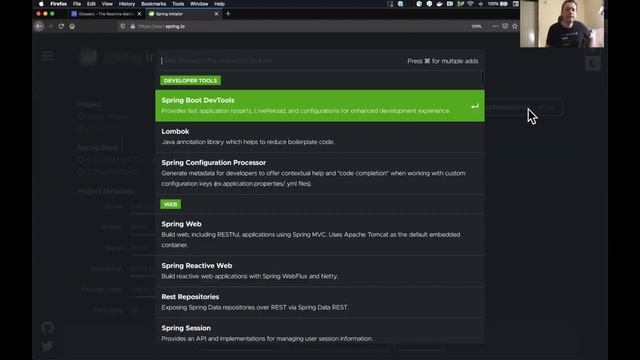Add the Lombok dependency
The width and height of the screenshot is (640, 360).
pyautogui.click(x=320, y=137)
